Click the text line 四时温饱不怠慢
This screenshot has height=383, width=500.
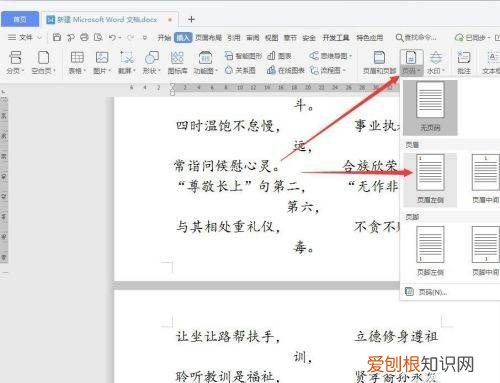(228, 126)
